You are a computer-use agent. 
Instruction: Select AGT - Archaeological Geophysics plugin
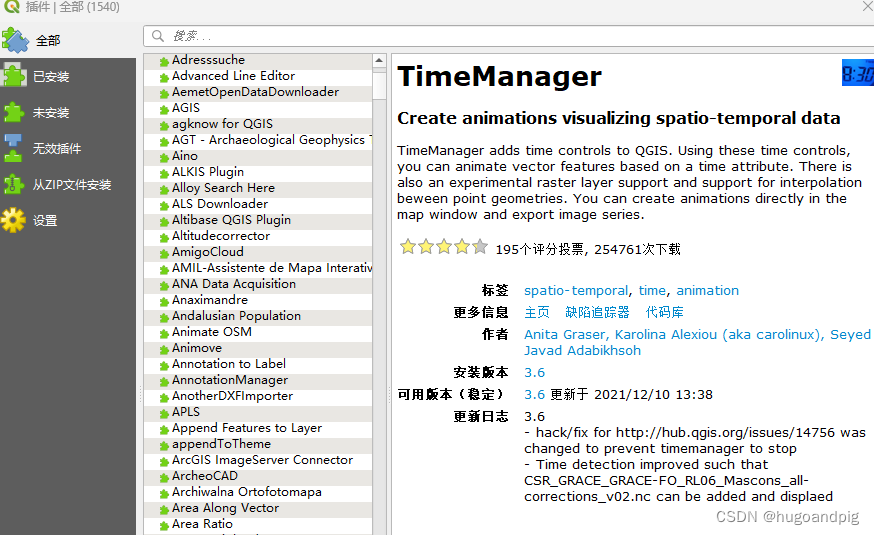click(258, 140)
